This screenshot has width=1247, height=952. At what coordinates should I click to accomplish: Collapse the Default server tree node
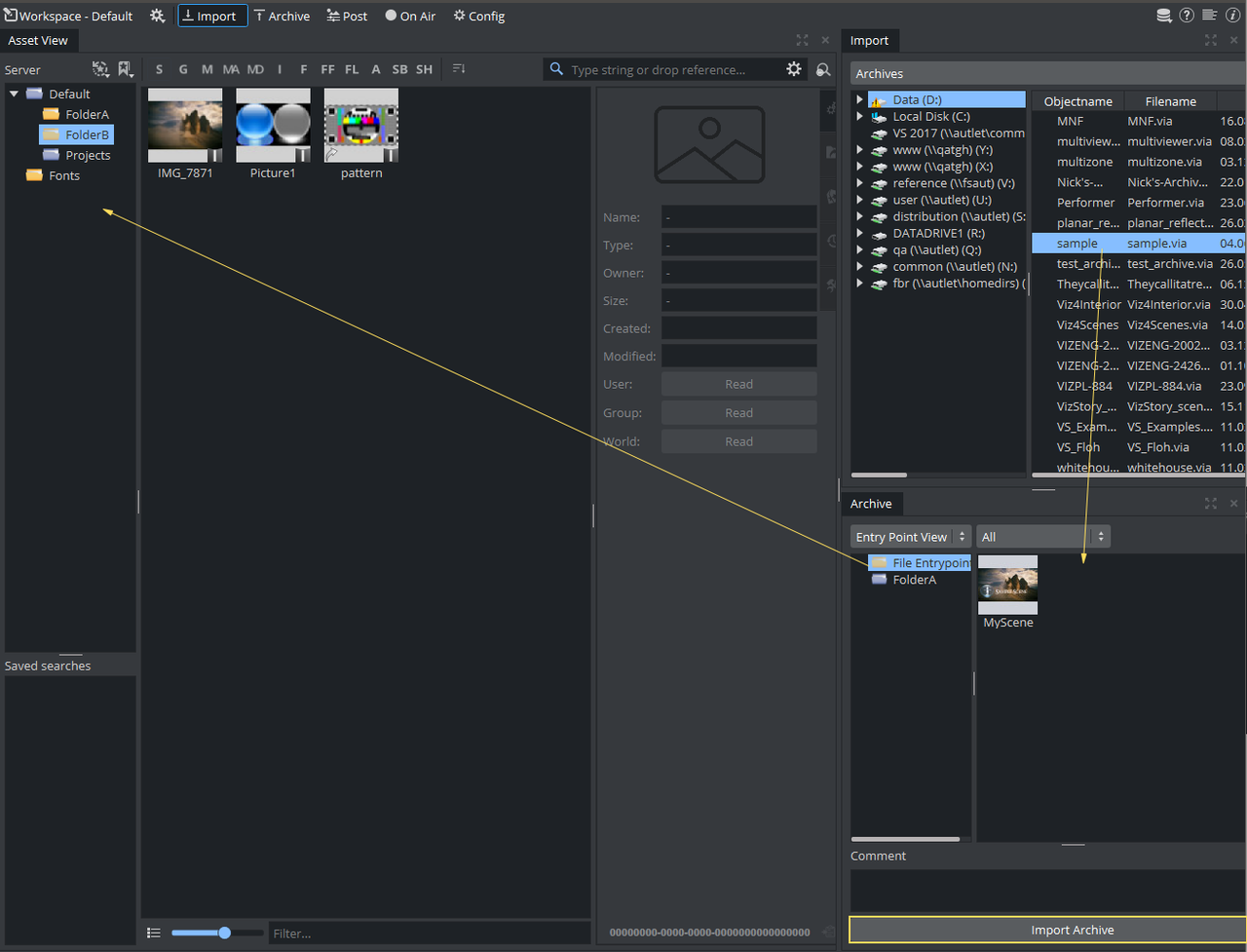point(14,95)
